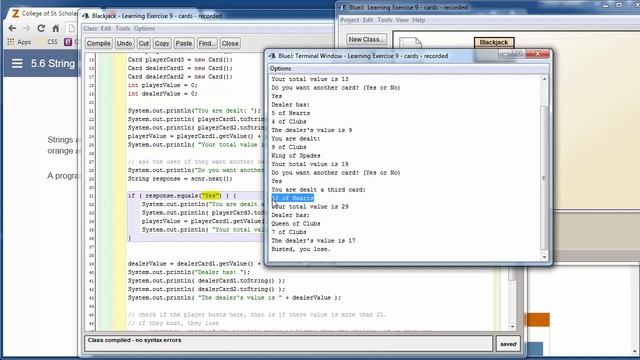Open the Apps grid icon in bookmarks bar
This screenshot has height=360, width=640.
pos(11,42)
